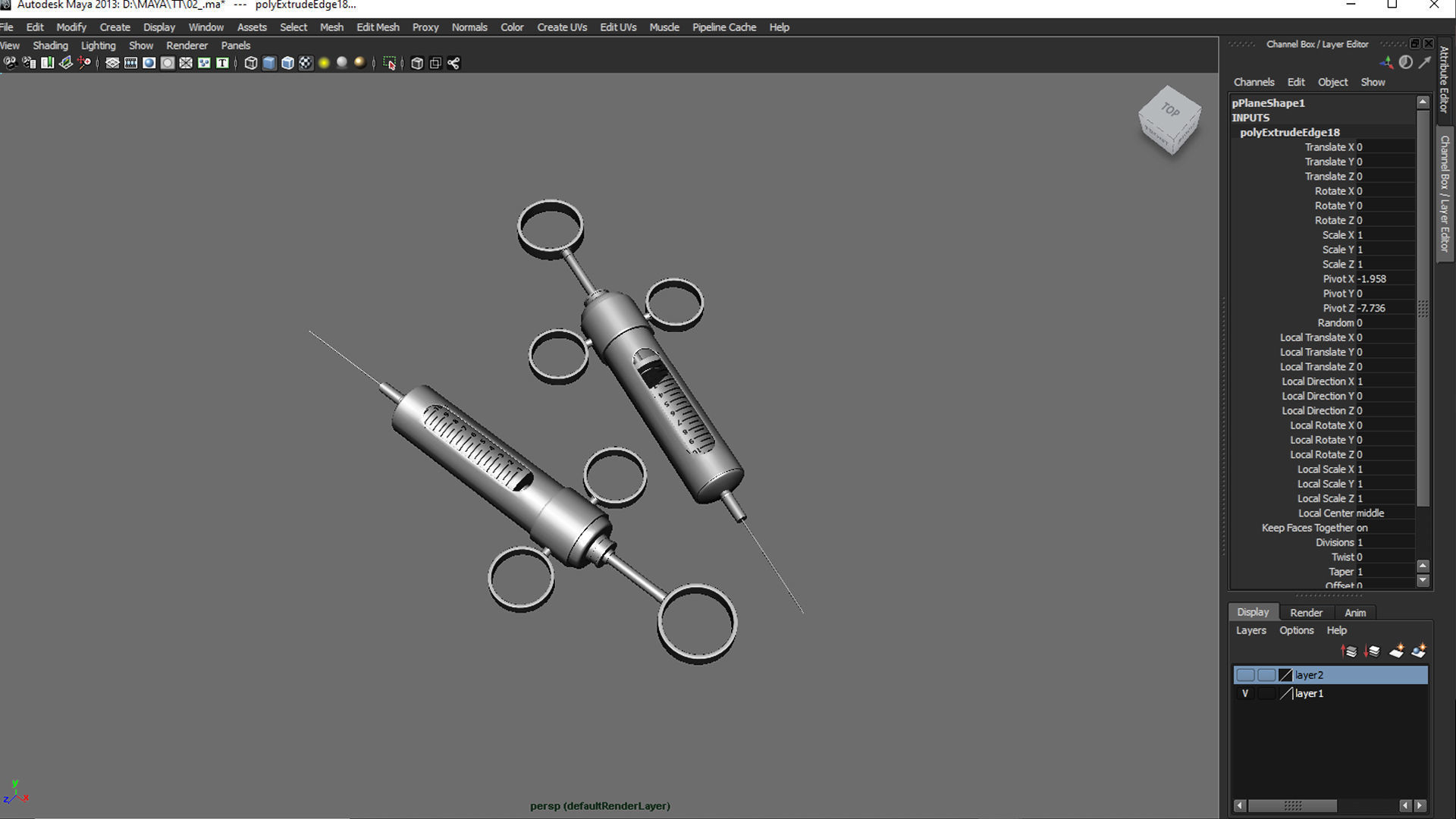Toggle the viewport Grid icon
Image resolution: width=1456 pixels, height=819 pixels.
(112, 63)
